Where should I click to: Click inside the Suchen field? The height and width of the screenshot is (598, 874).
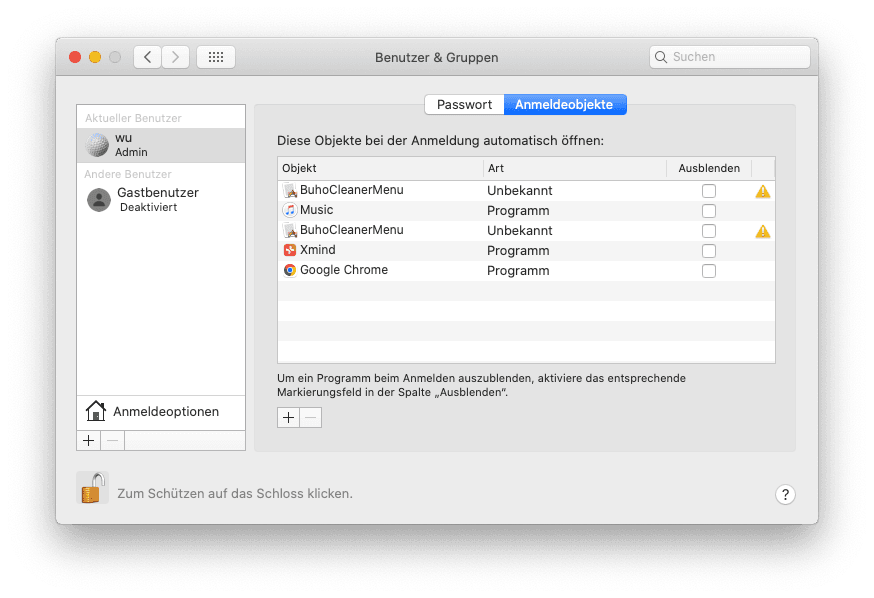click(x=730, y=57)
